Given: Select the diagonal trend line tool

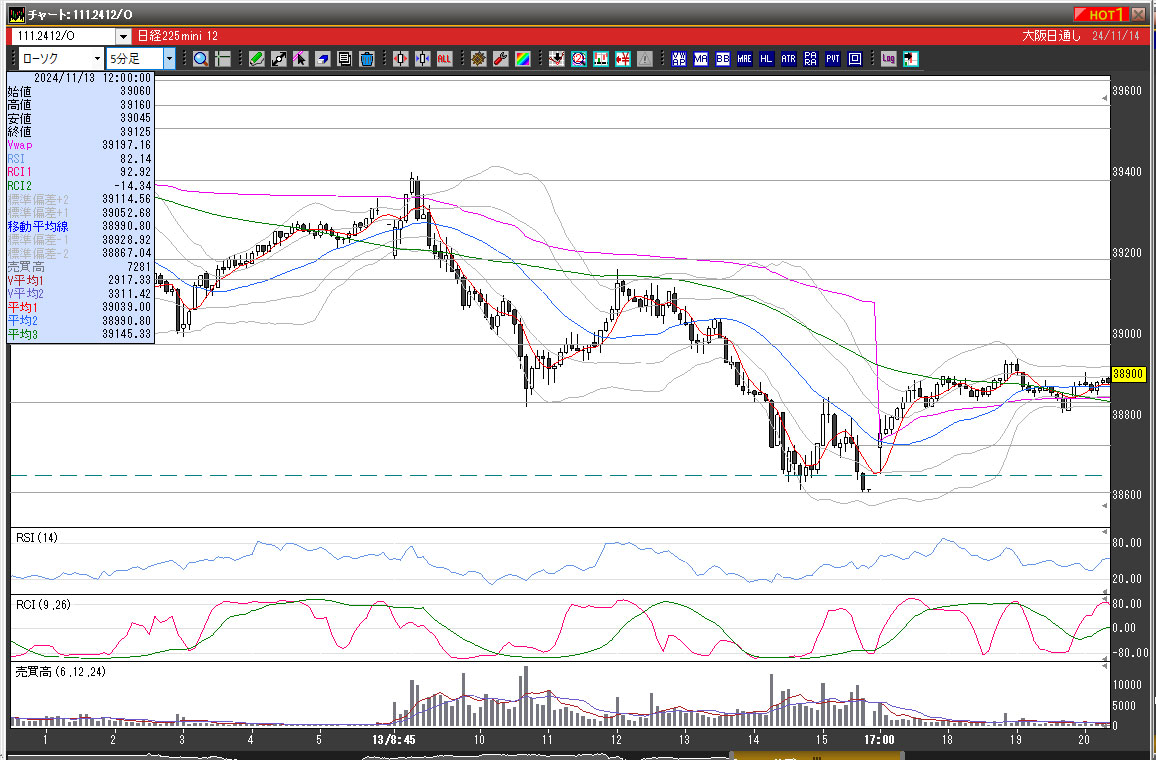Looking at the screenshot, I should coord(279,59).
